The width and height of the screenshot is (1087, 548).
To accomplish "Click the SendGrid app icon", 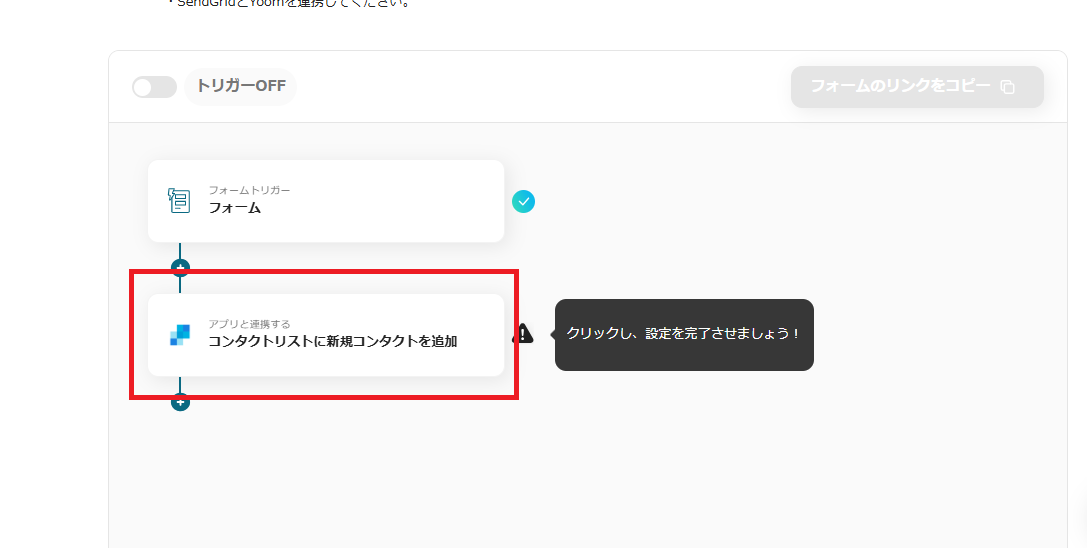I will tap(180, 335).
